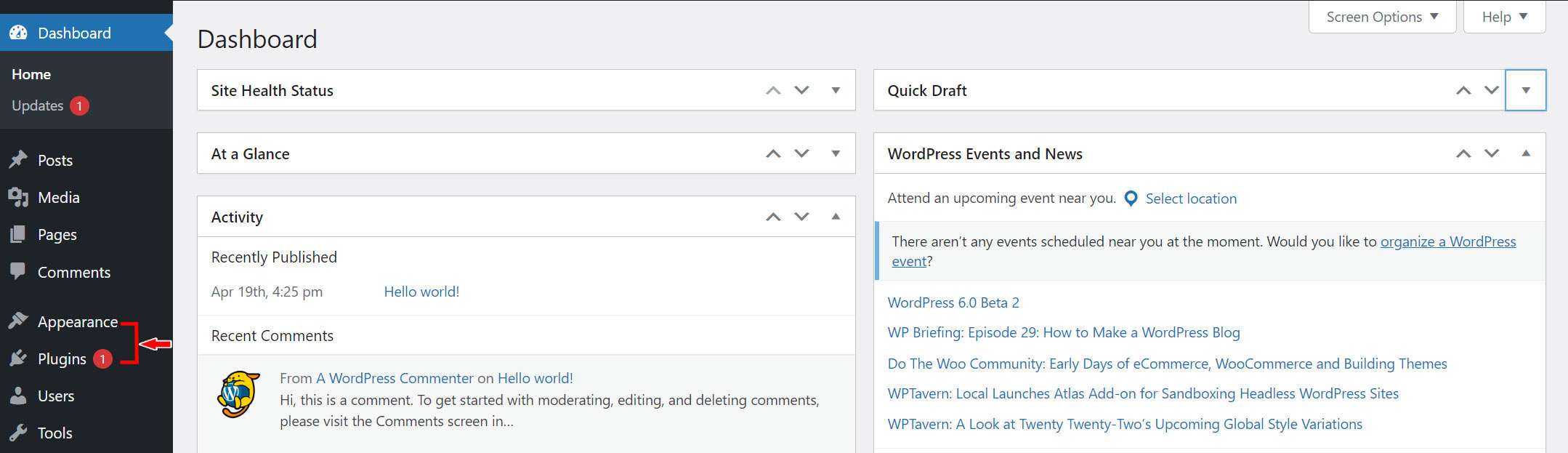Click the WordPress Events and News heading
This screenshot has width=1568, height=453.
click(985, 153)
